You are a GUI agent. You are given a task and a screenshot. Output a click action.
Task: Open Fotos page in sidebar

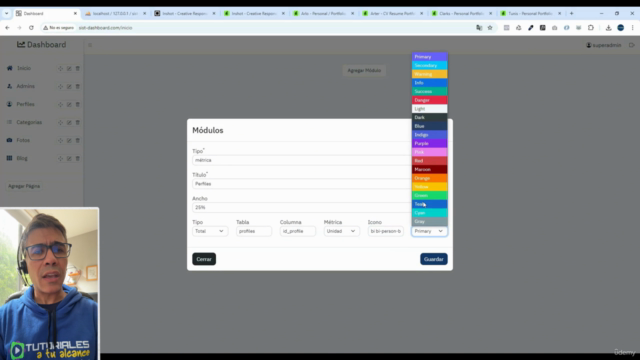(x=23, y=140)
